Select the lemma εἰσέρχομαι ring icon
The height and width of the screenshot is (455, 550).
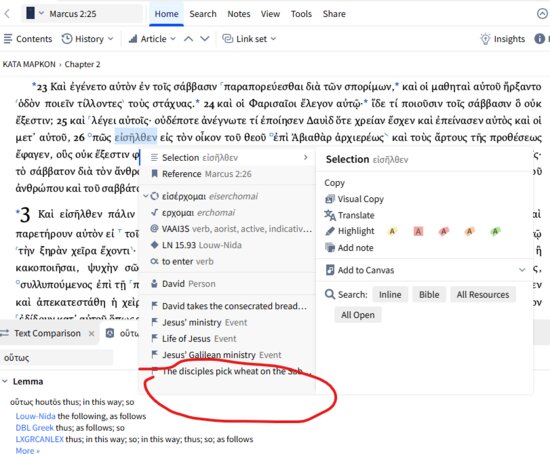154,196
